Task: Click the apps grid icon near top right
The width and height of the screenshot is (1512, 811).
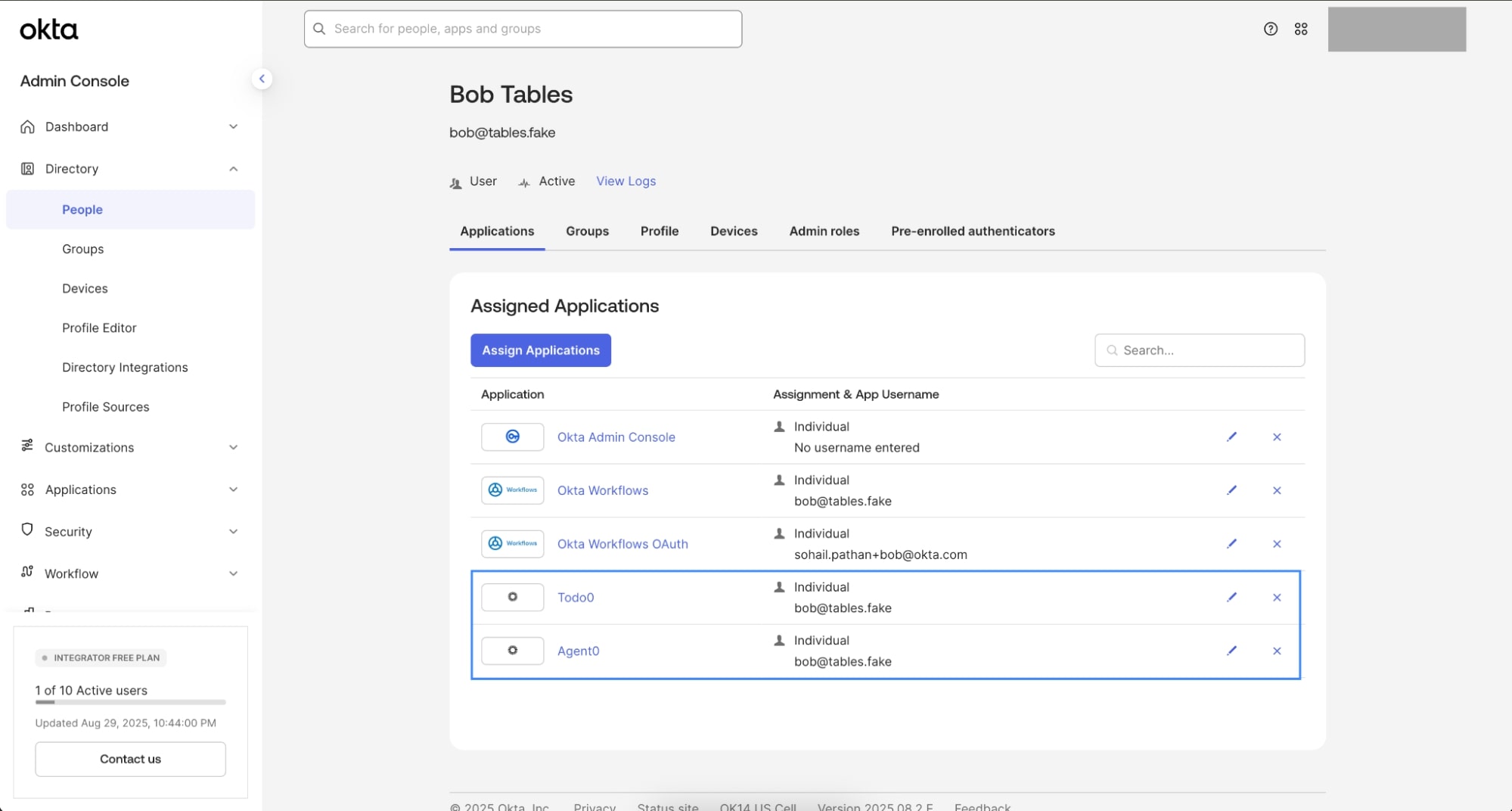Action: [1302, 29]
